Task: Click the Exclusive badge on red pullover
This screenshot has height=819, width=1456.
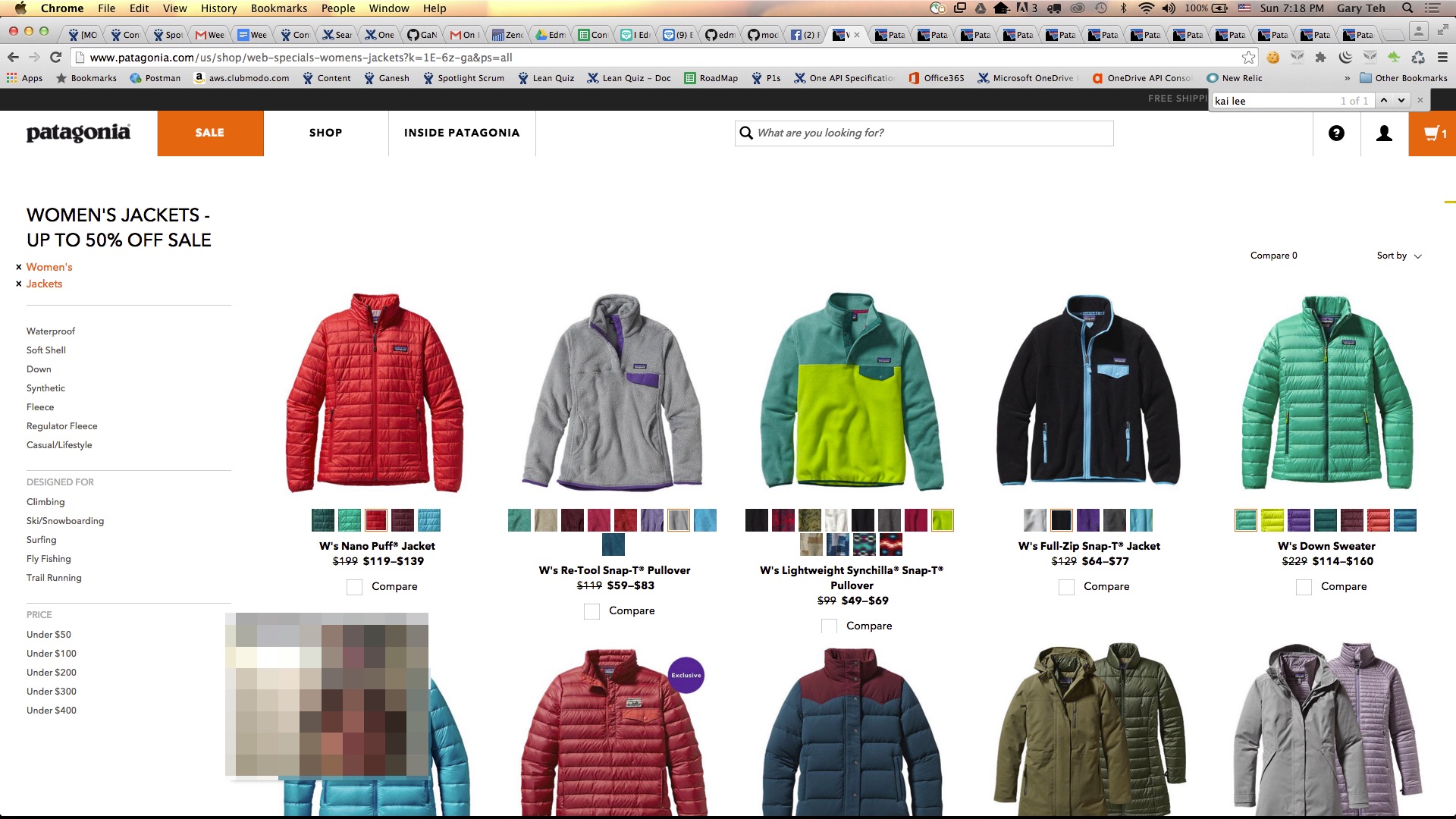Action: pos(686,675)
